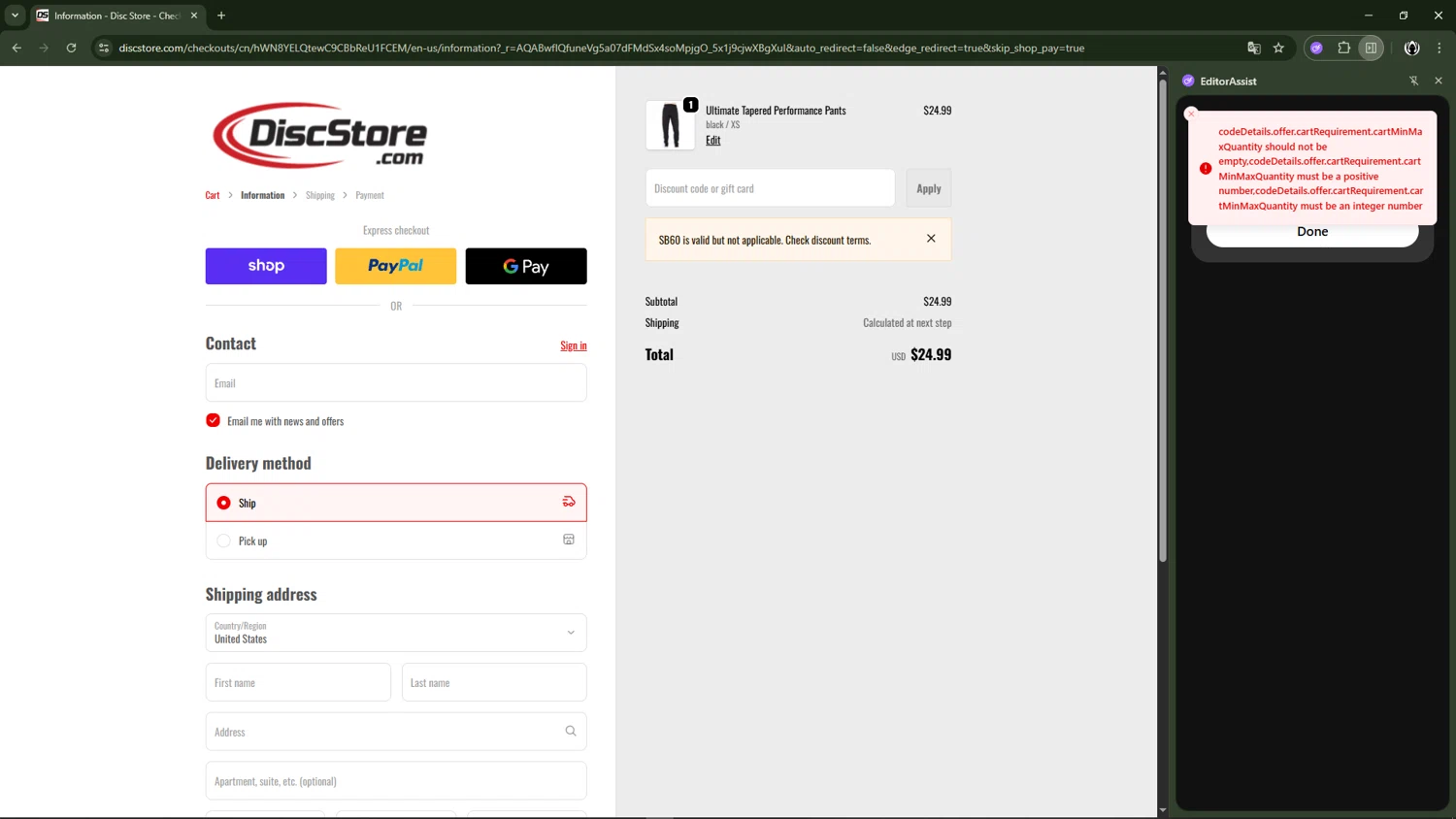Pay with Shop Pay button
1456x819 pixels.
coord(266,266)
